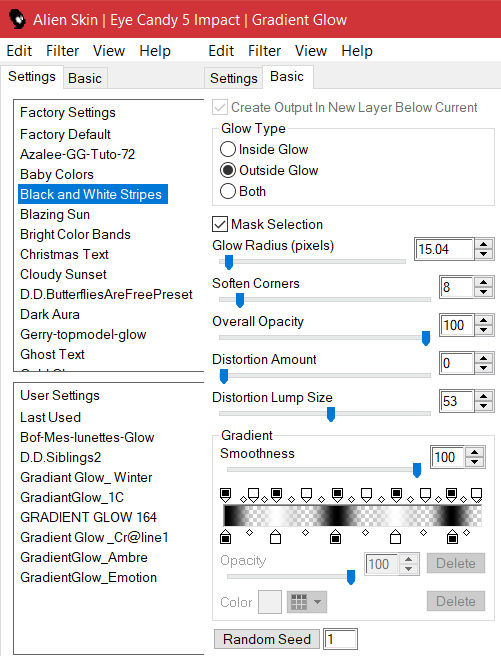
Task: Click the Alien Skin logo icon in title bar
Action: 17,19
